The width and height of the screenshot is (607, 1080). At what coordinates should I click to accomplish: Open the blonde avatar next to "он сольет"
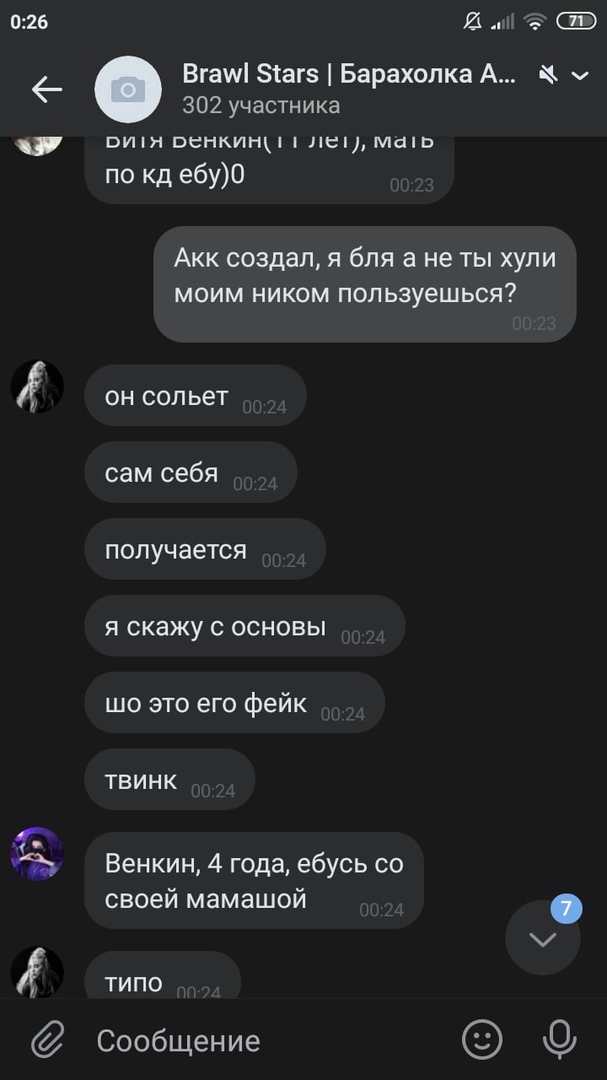pos(37,386)
